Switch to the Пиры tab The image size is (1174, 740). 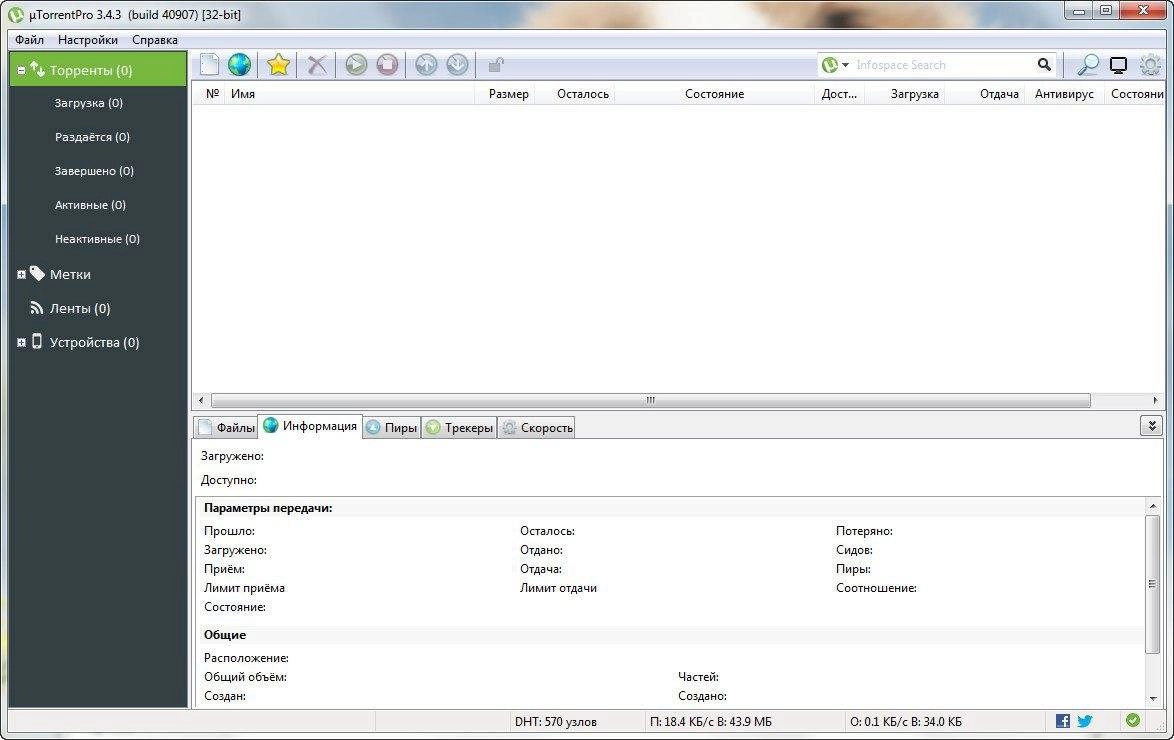pyautogui.click(x=391, y=426)
